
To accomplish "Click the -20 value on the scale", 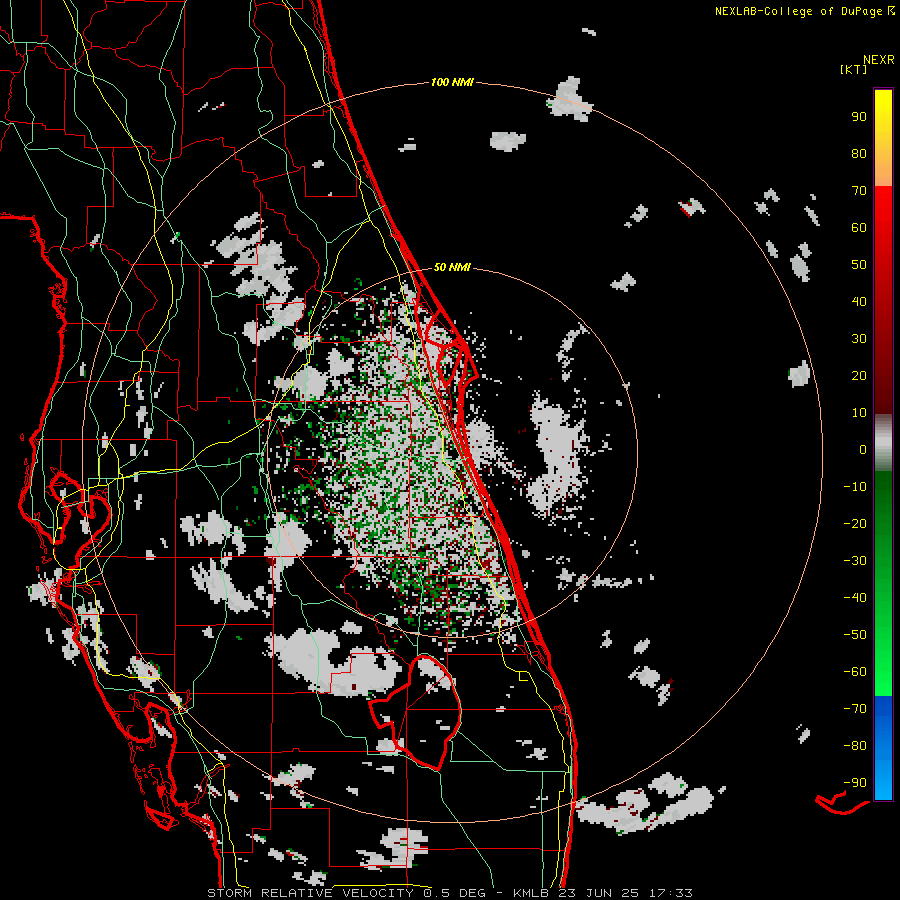I will [855, 523].
